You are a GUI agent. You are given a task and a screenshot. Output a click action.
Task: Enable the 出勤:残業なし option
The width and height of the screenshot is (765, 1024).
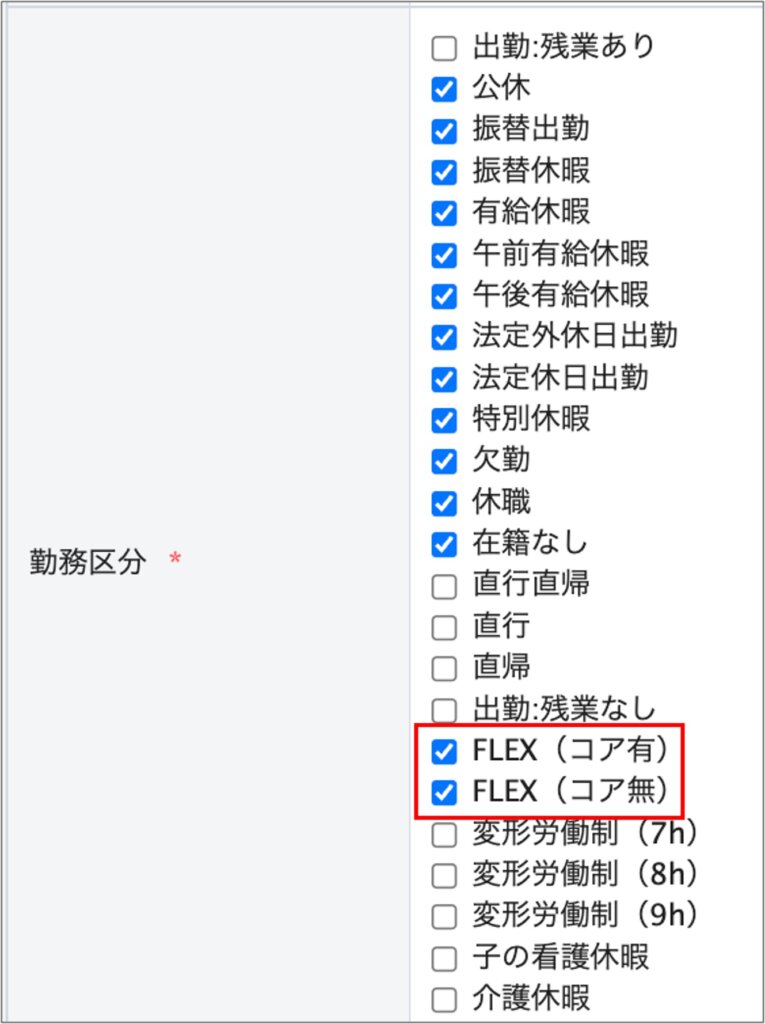[444, 710]
